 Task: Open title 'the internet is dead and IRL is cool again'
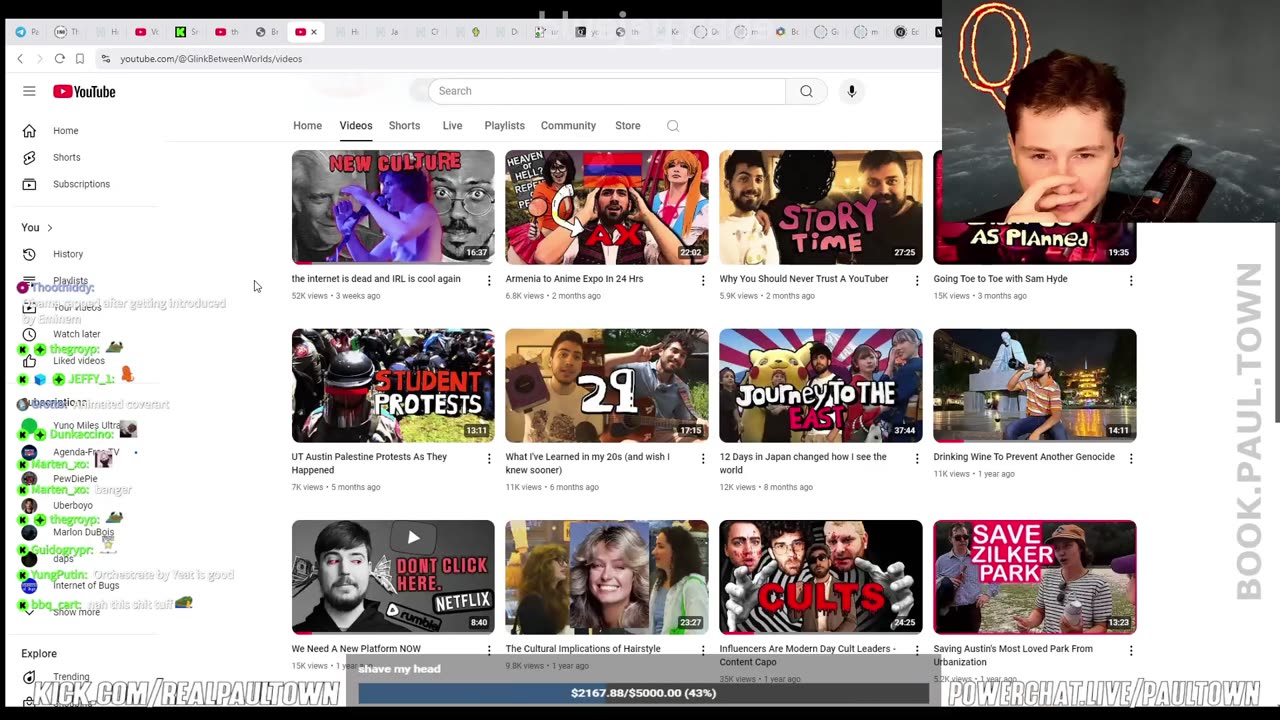click(376, 279)
